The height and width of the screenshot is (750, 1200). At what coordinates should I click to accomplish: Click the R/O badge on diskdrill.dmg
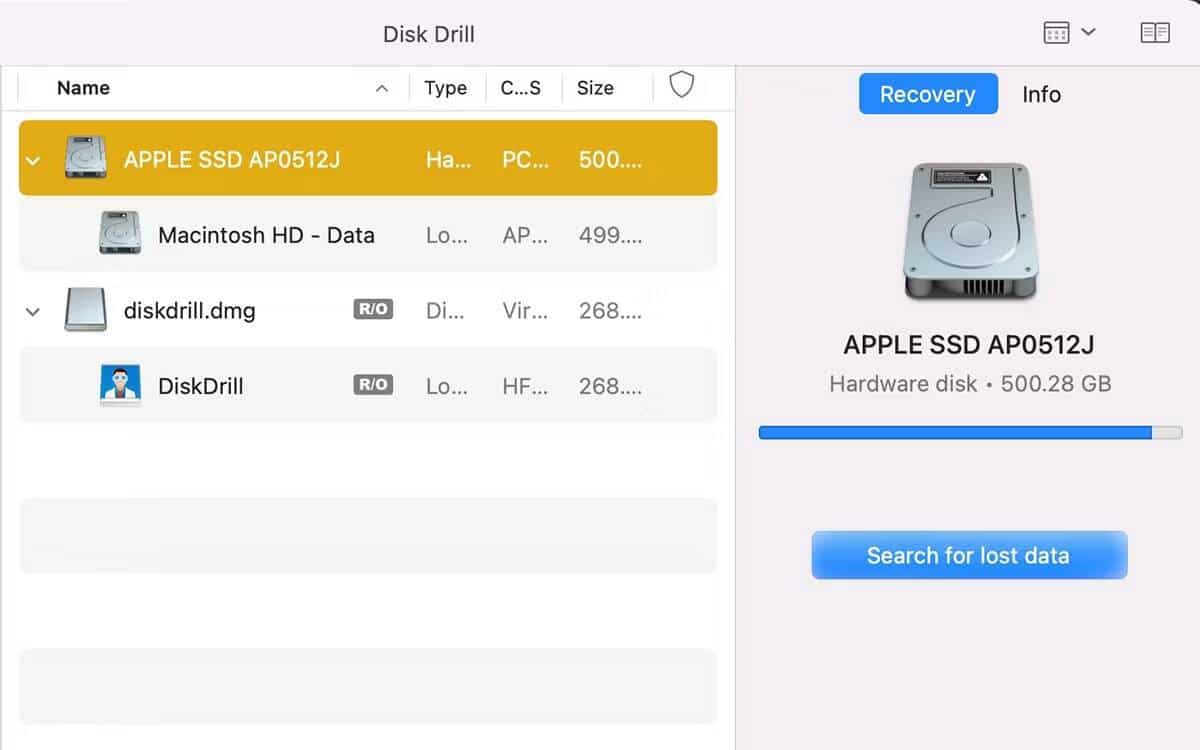(371, 309)
